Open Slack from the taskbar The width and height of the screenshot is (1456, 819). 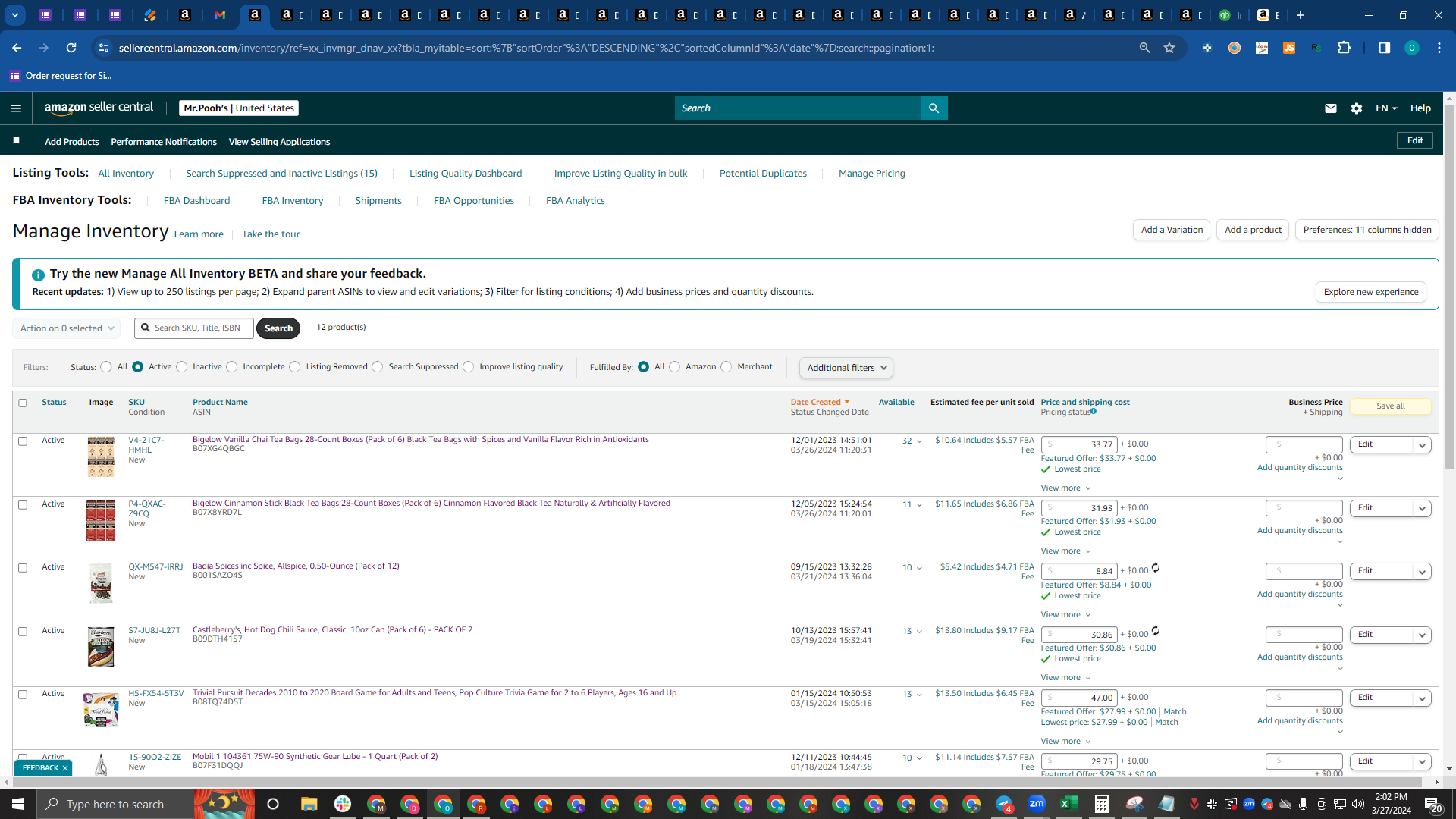coord(343,804)
